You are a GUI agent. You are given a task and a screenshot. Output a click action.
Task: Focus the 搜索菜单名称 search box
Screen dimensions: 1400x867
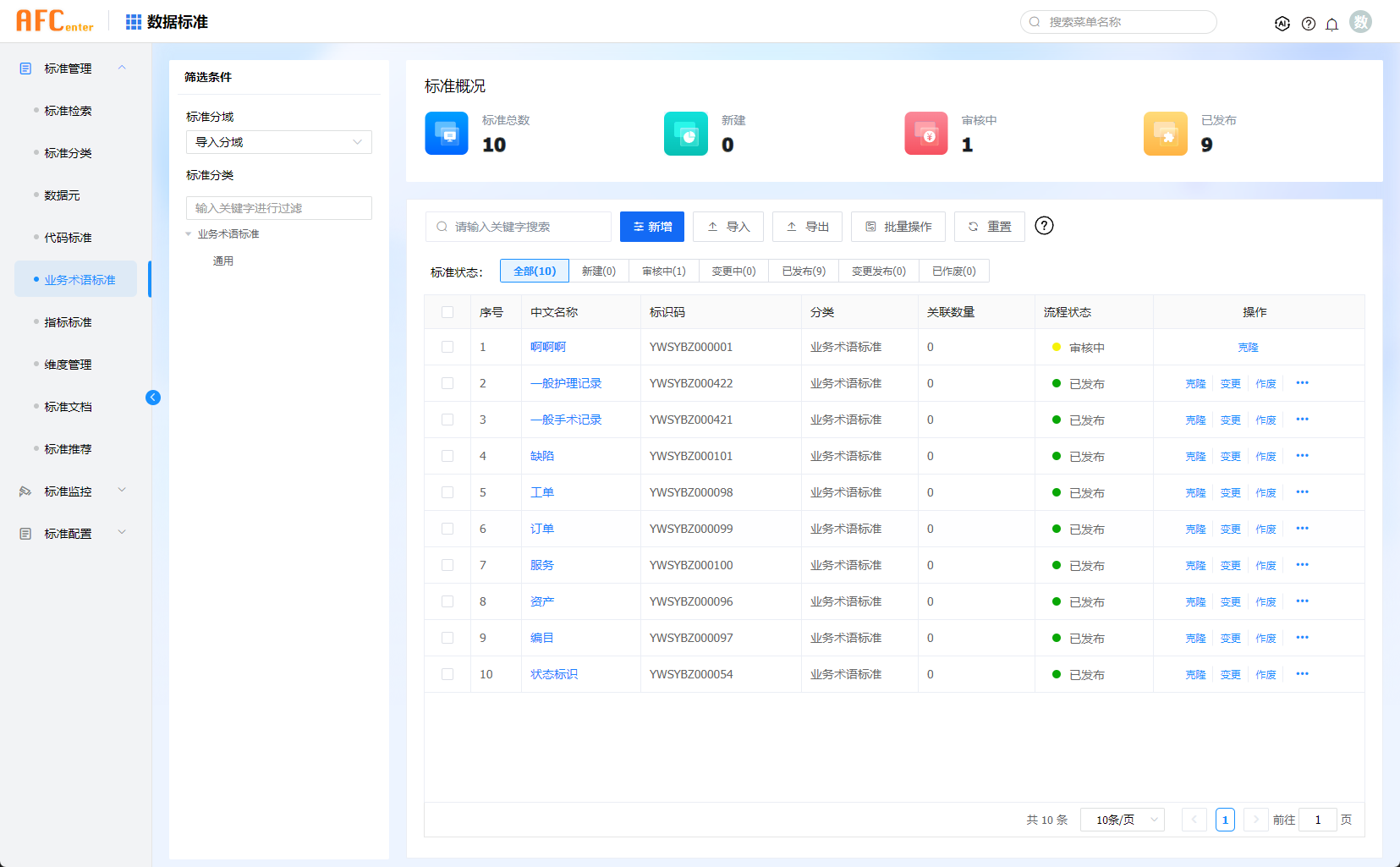(1118, 22)
